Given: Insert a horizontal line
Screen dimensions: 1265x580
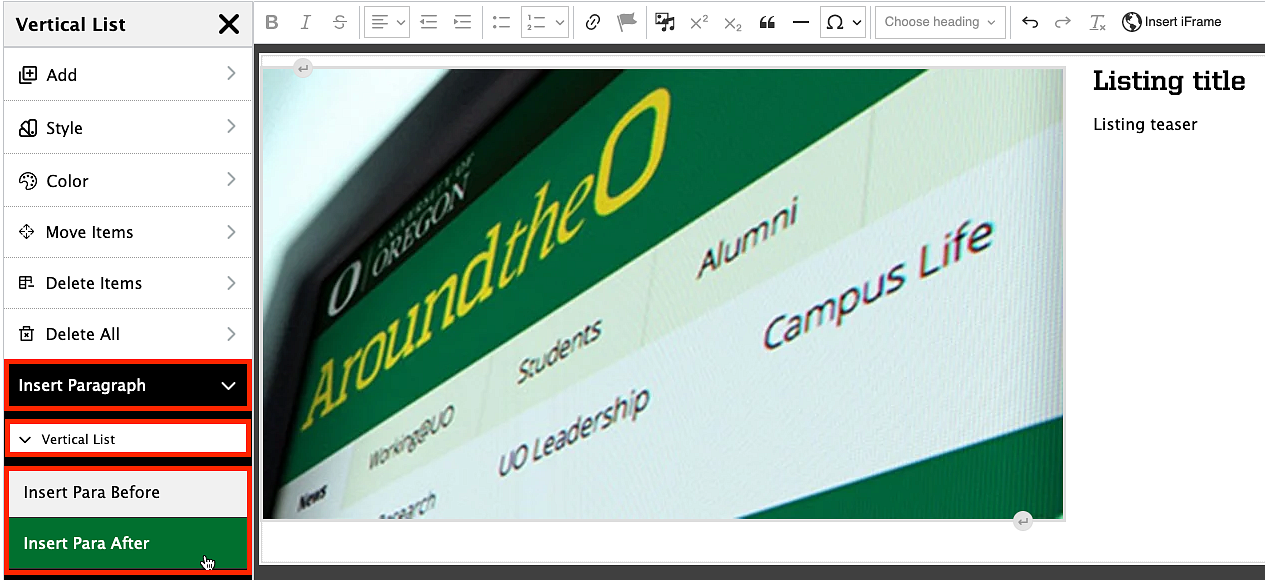Looking at the screenshot, I should point(800,21).
